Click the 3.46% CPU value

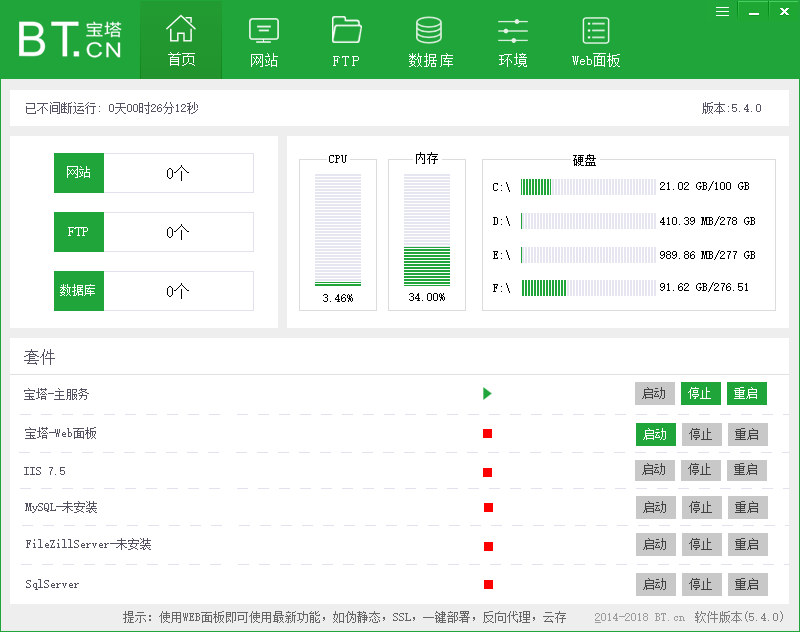pos(338,298)
